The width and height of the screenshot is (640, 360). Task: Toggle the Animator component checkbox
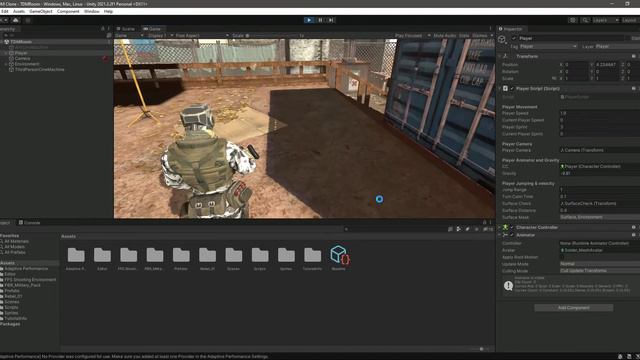point(512,235)
